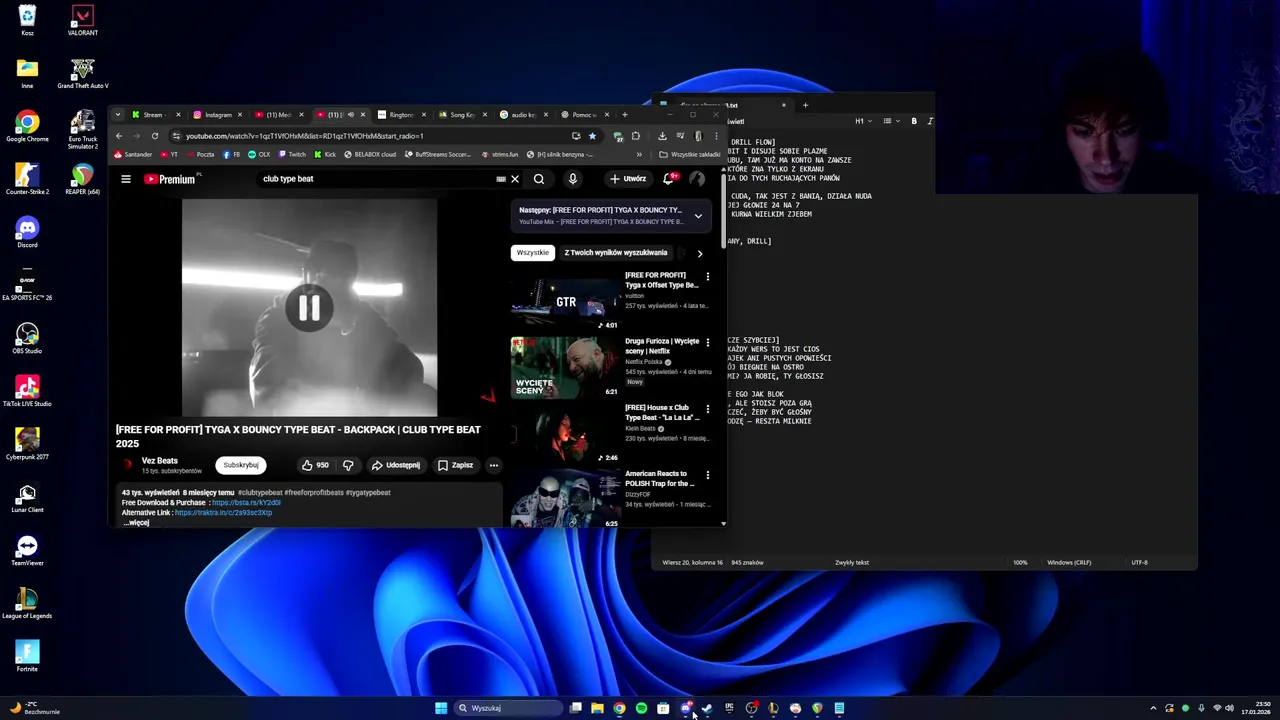Open Chrome three-dot menu
Viewport: 1280px width, 720px height.
pos(715,136)
